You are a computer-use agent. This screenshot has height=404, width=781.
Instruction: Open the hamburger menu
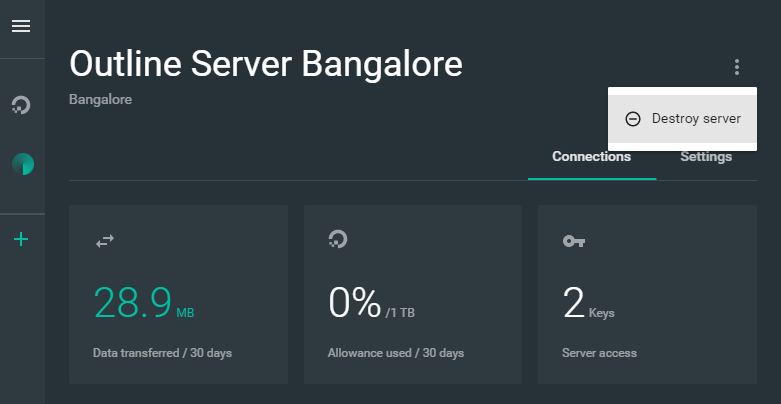(x=21, y=26)
